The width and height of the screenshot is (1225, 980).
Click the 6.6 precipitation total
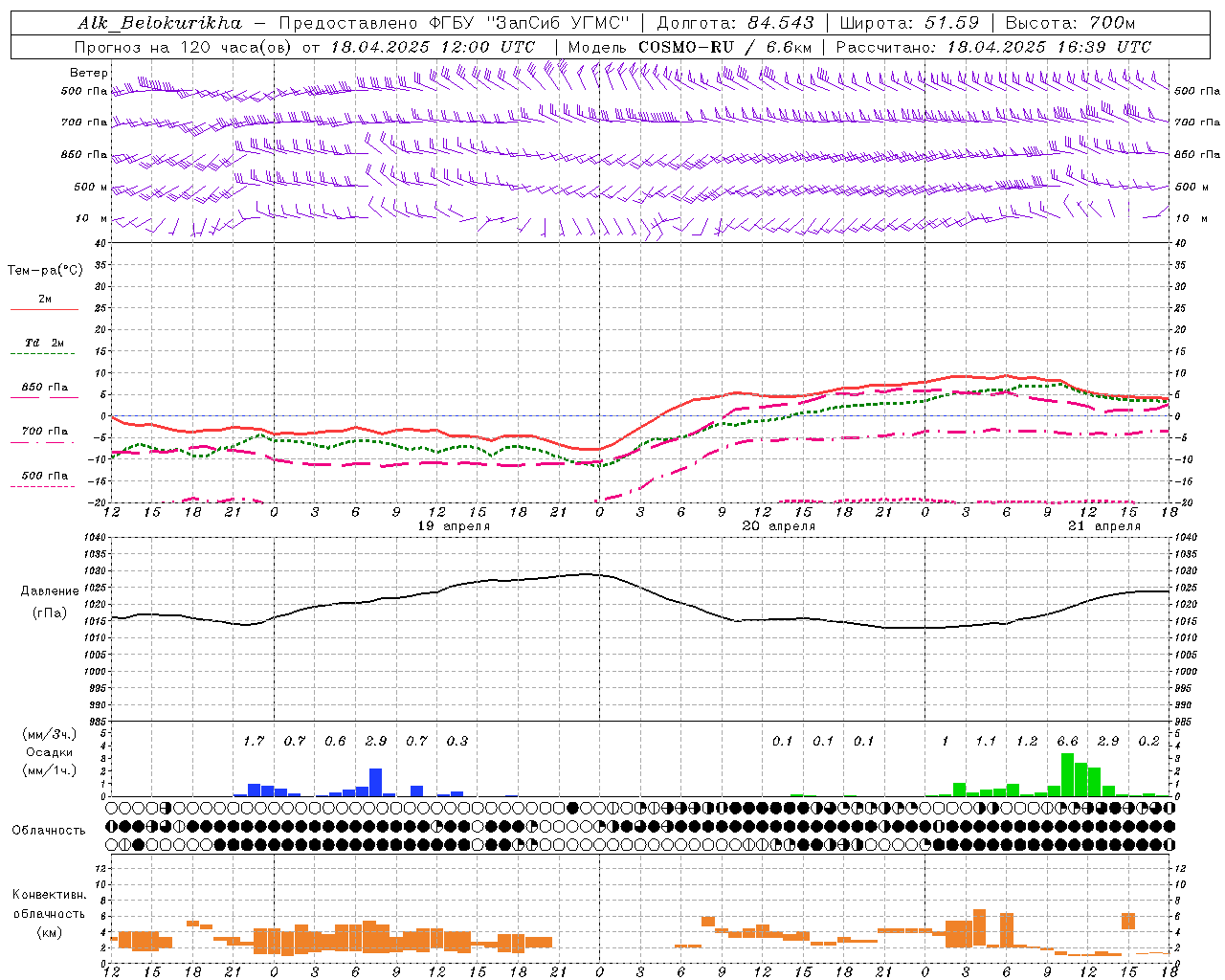(1067, 741)
